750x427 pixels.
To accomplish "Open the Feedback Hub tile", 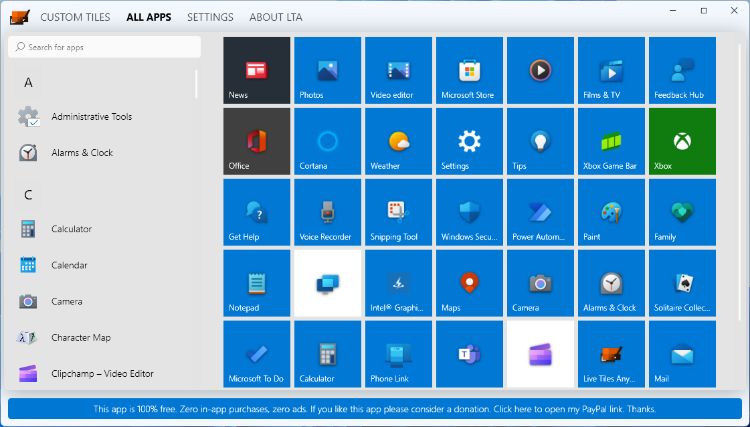I will point(682,70).
